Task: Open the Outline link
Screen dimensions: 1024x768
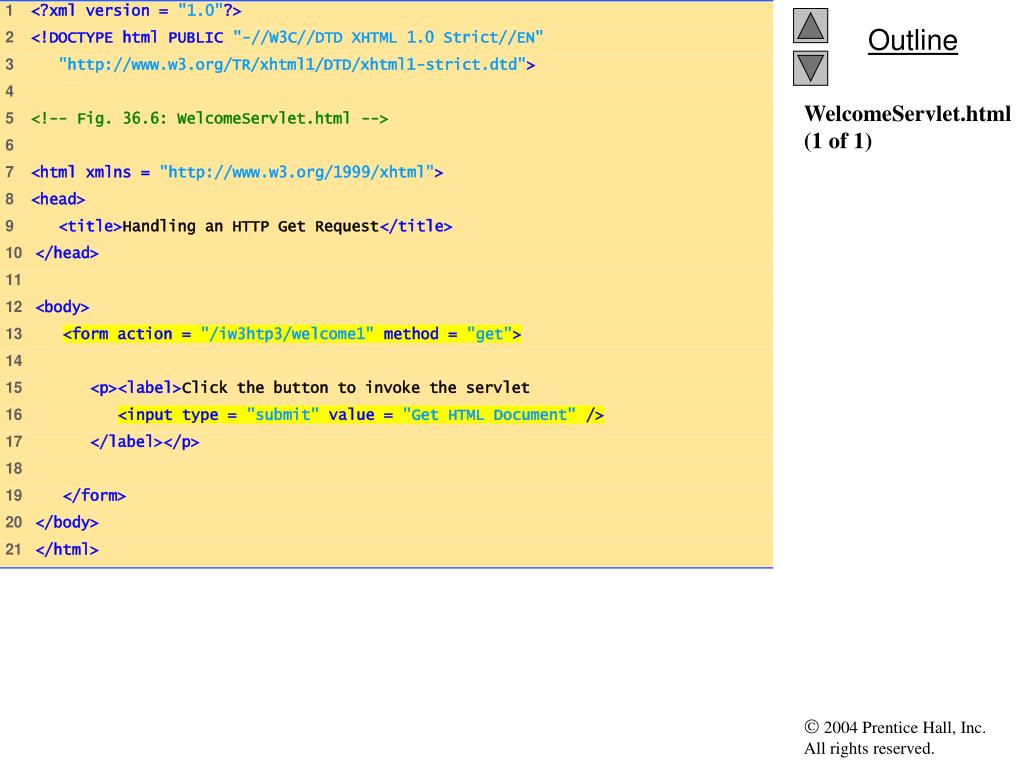Action: (912, 40)
